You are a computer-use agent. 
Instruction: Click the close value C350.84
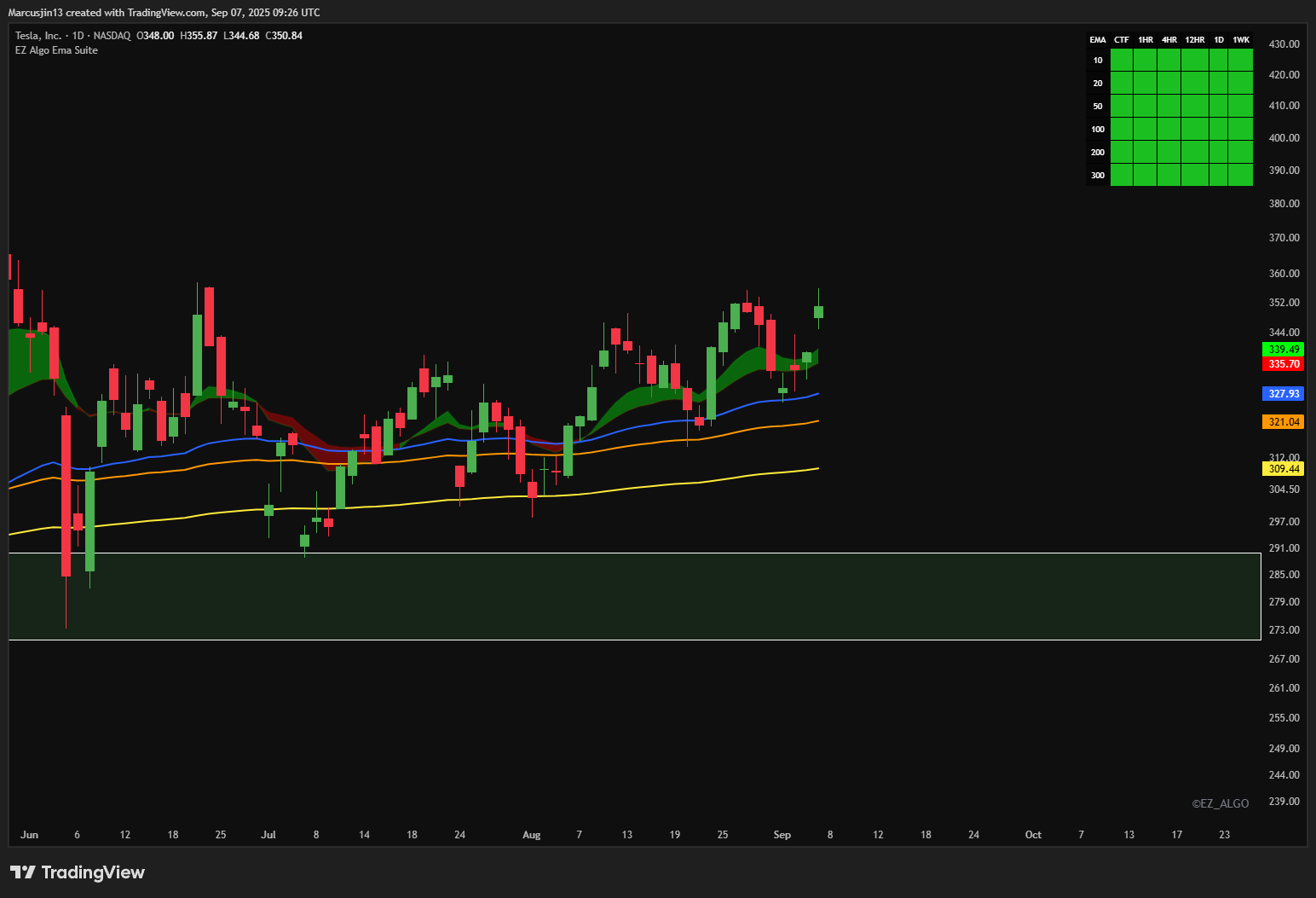(x=284, y=36)
